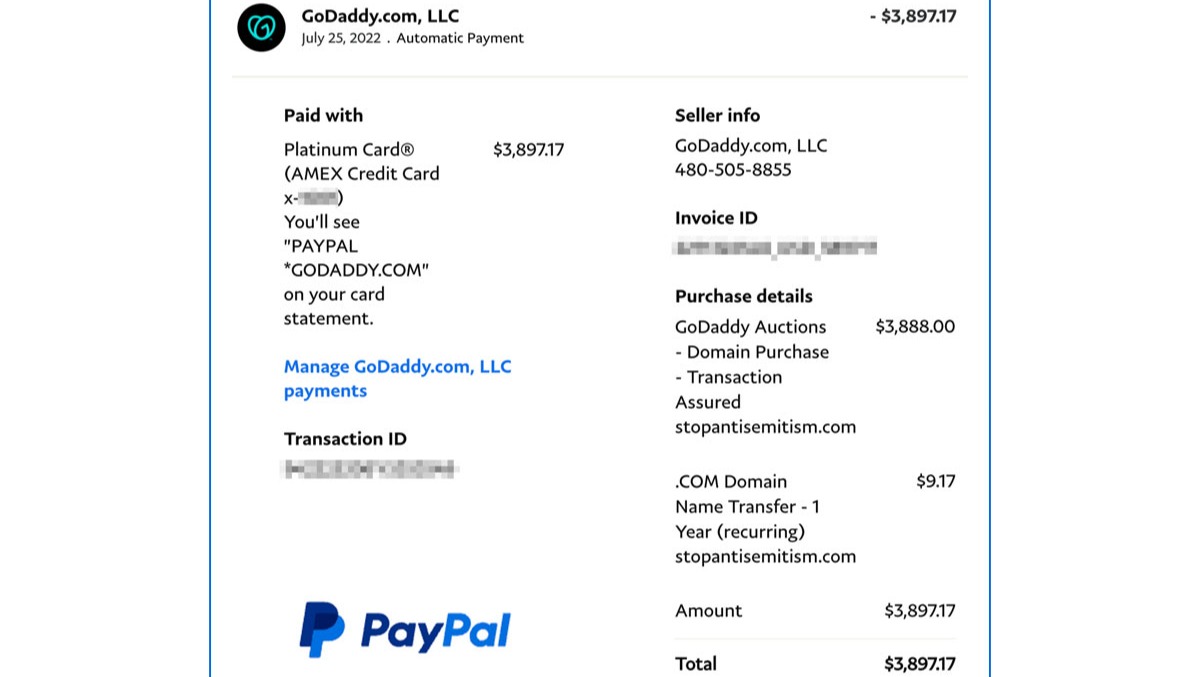Click the Paid with heading
Image resolution: width=1200 pixels, height=677 pixels.
click(323, 116)
